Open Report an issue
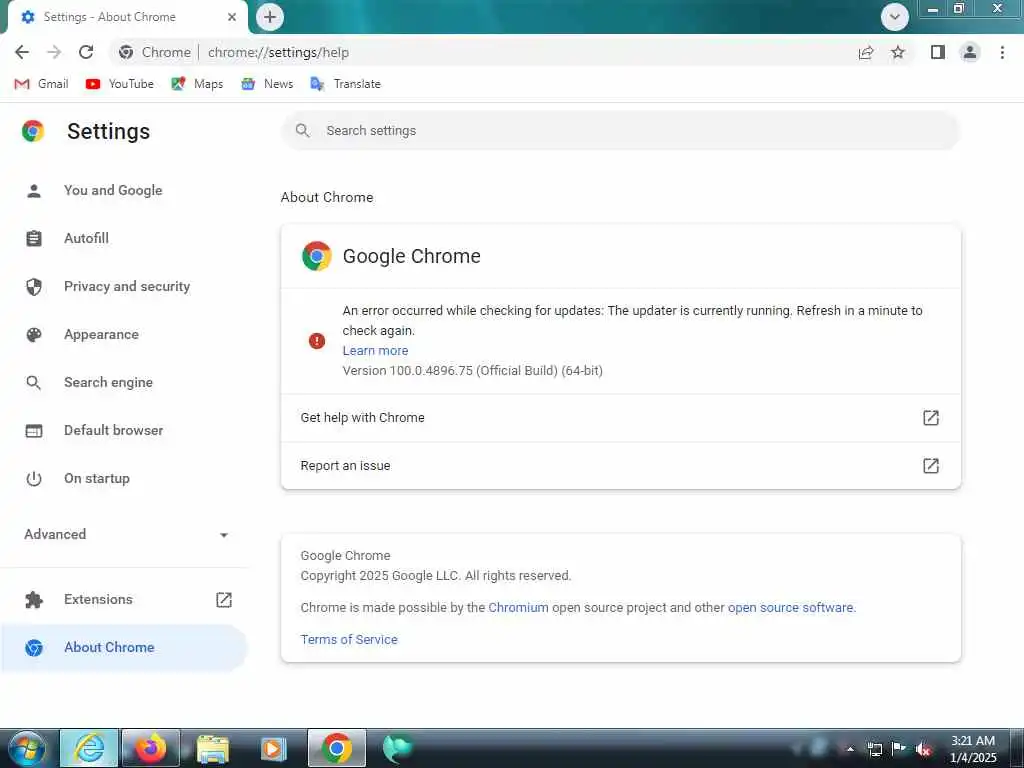1024x768 pixels. pyautogui.click(x=620, y=466)
